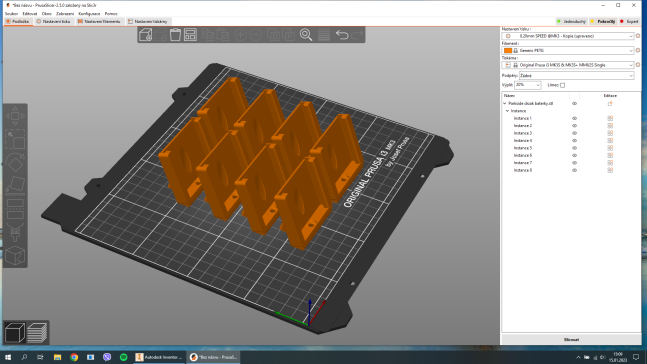Open the 20% infill dropdown

(x=527, y=85)
